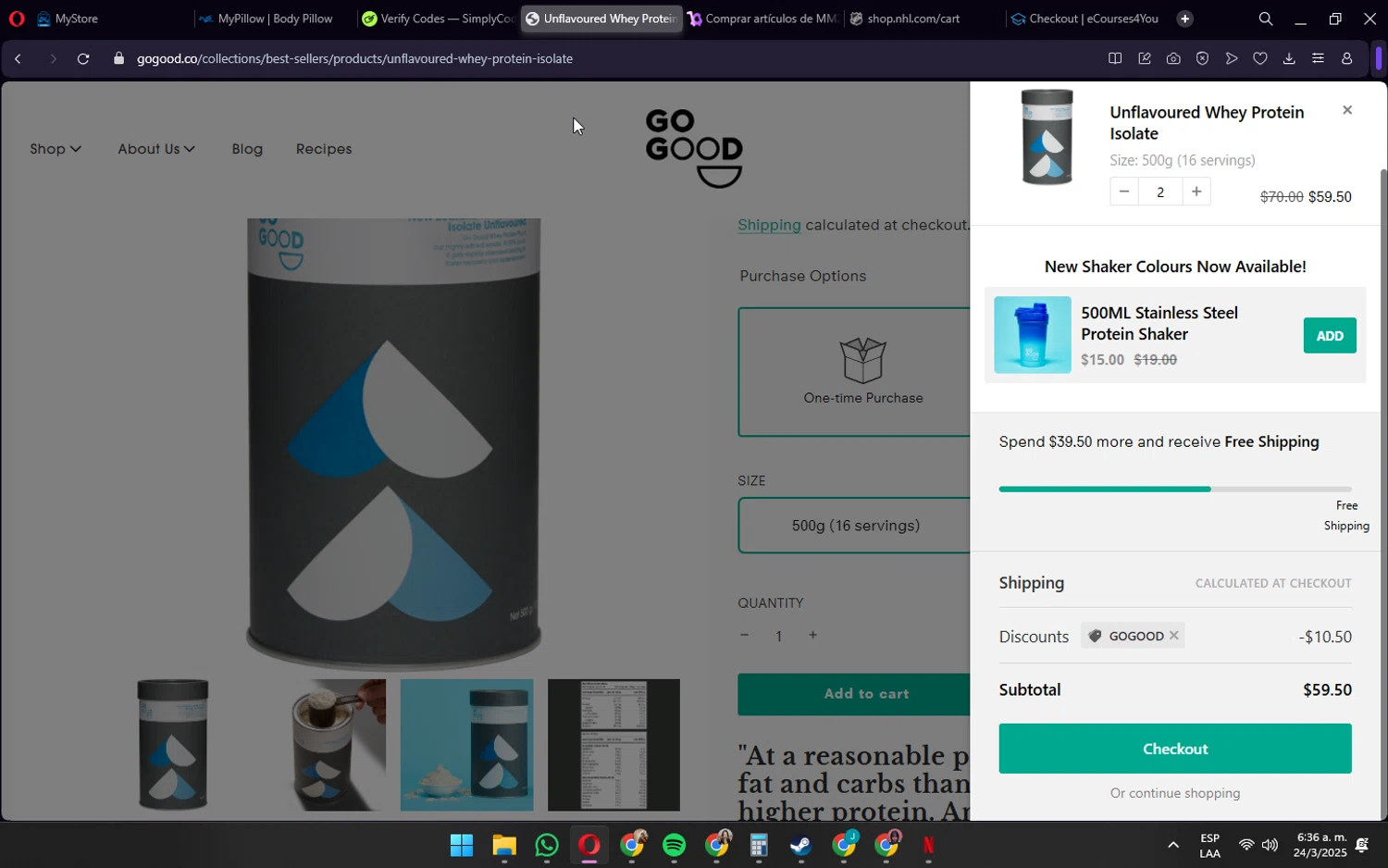1388x868 pixels.
Task: Open the reader mode book icon
Action: pos(1115,58)
